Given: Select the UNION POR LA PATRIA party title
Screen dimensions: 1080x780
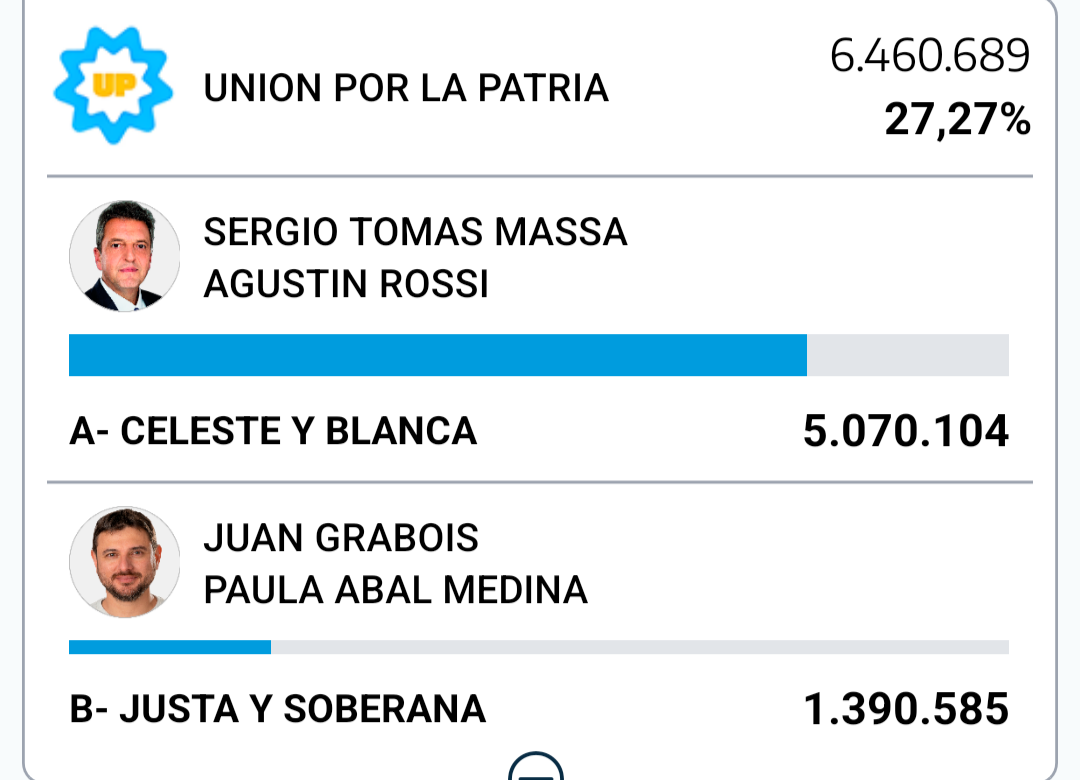Looking at the screenshot, I should pos(406,88).
